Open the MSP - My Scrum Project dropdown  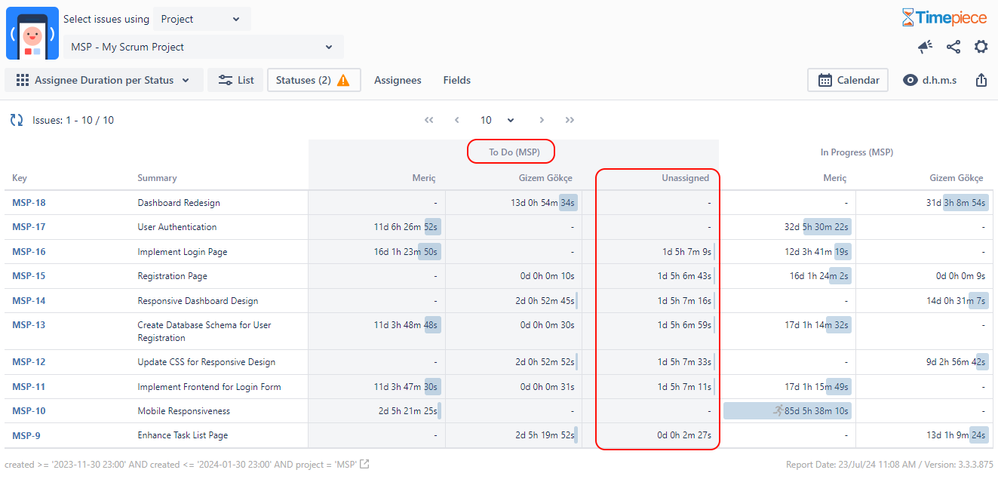pyautogui.click(x=204, y=47)
